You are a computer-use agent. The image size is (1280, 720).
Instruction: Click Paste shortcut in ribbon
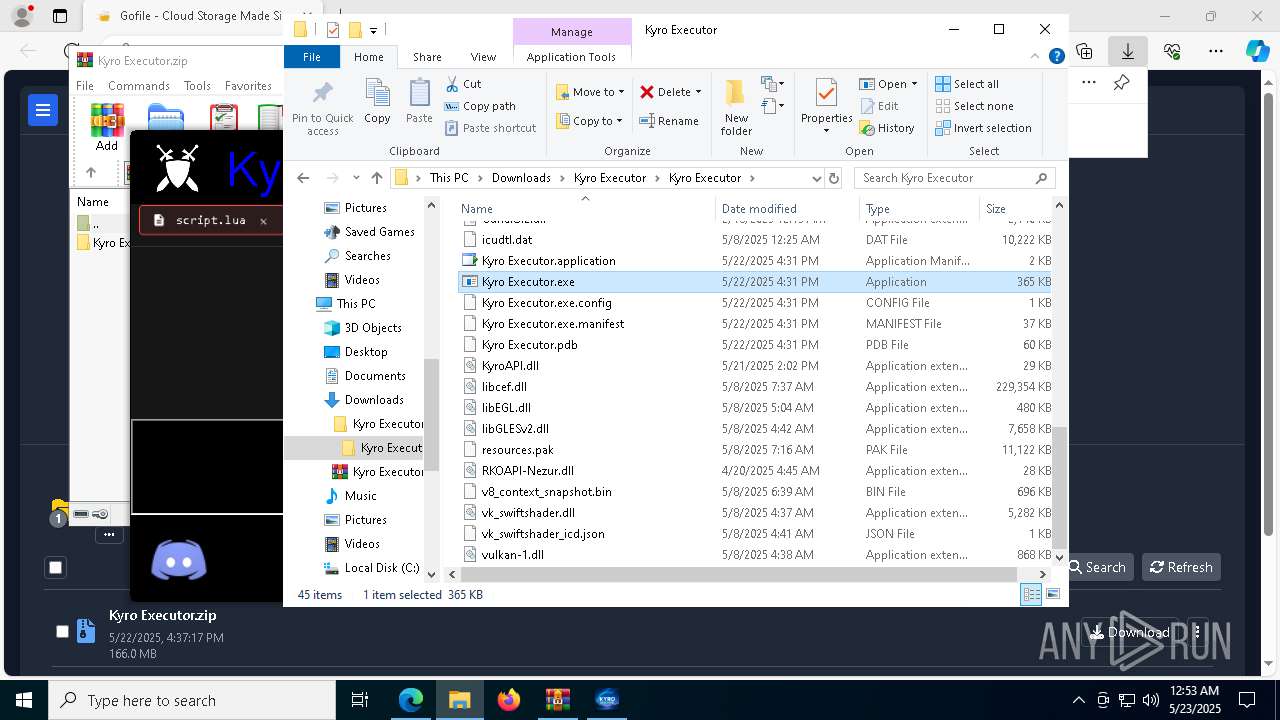coord(490,128)
